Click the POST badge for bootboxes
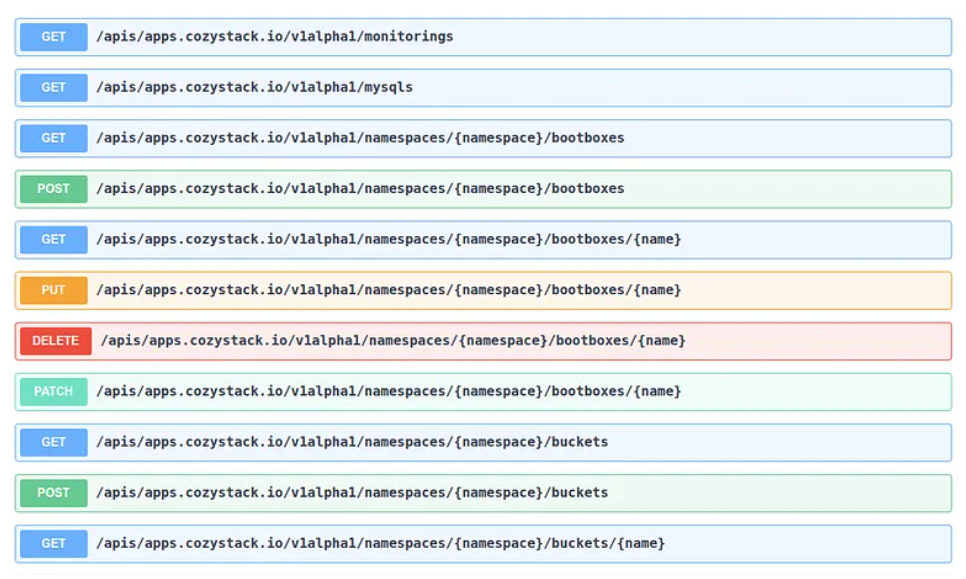 coord(53,189)
